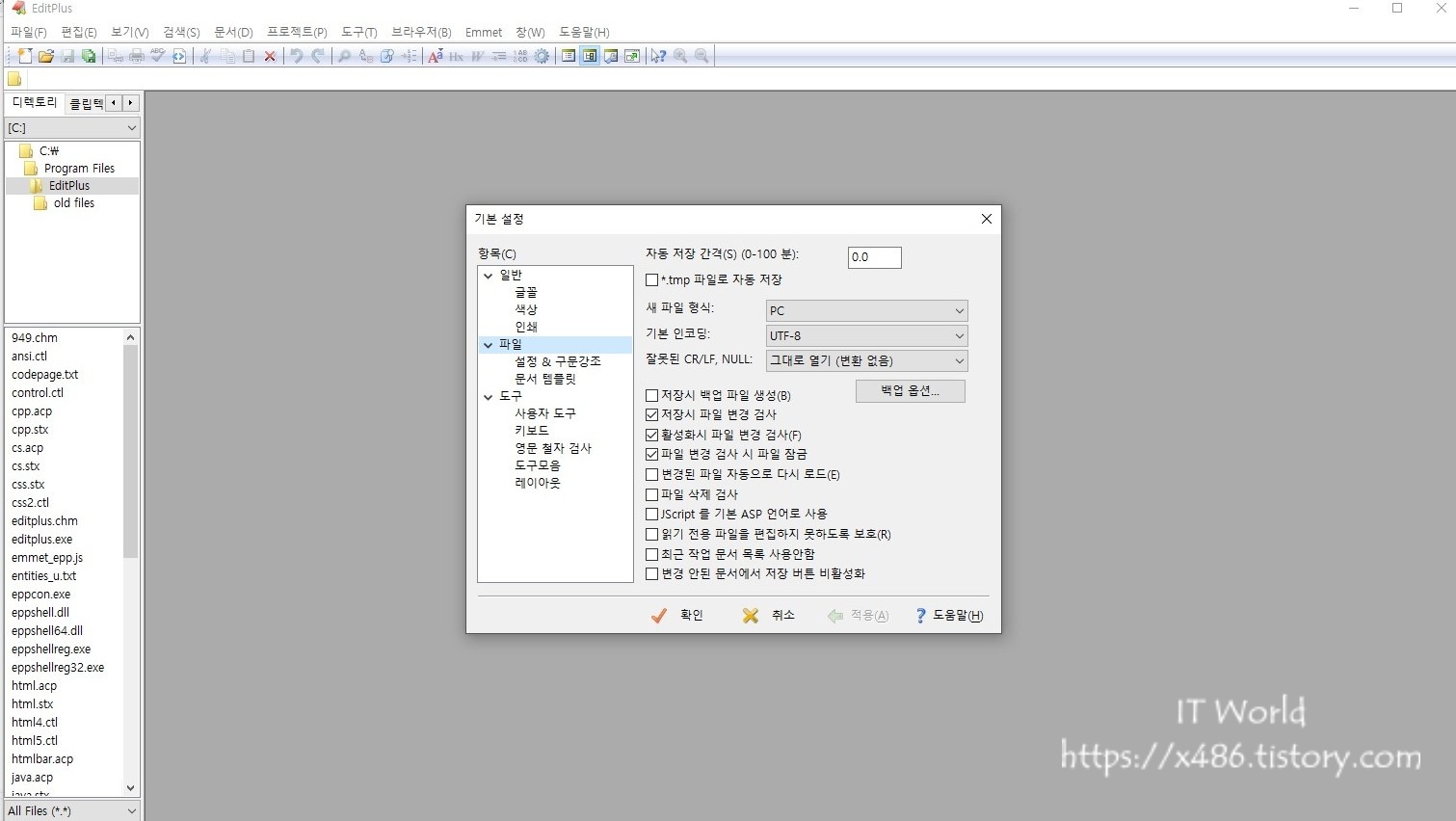The height and width of the screenshot is (821, 1456).
Task: Select 글꼴 in settings tree
Action: pyautogui.click(x=526, y=292)
